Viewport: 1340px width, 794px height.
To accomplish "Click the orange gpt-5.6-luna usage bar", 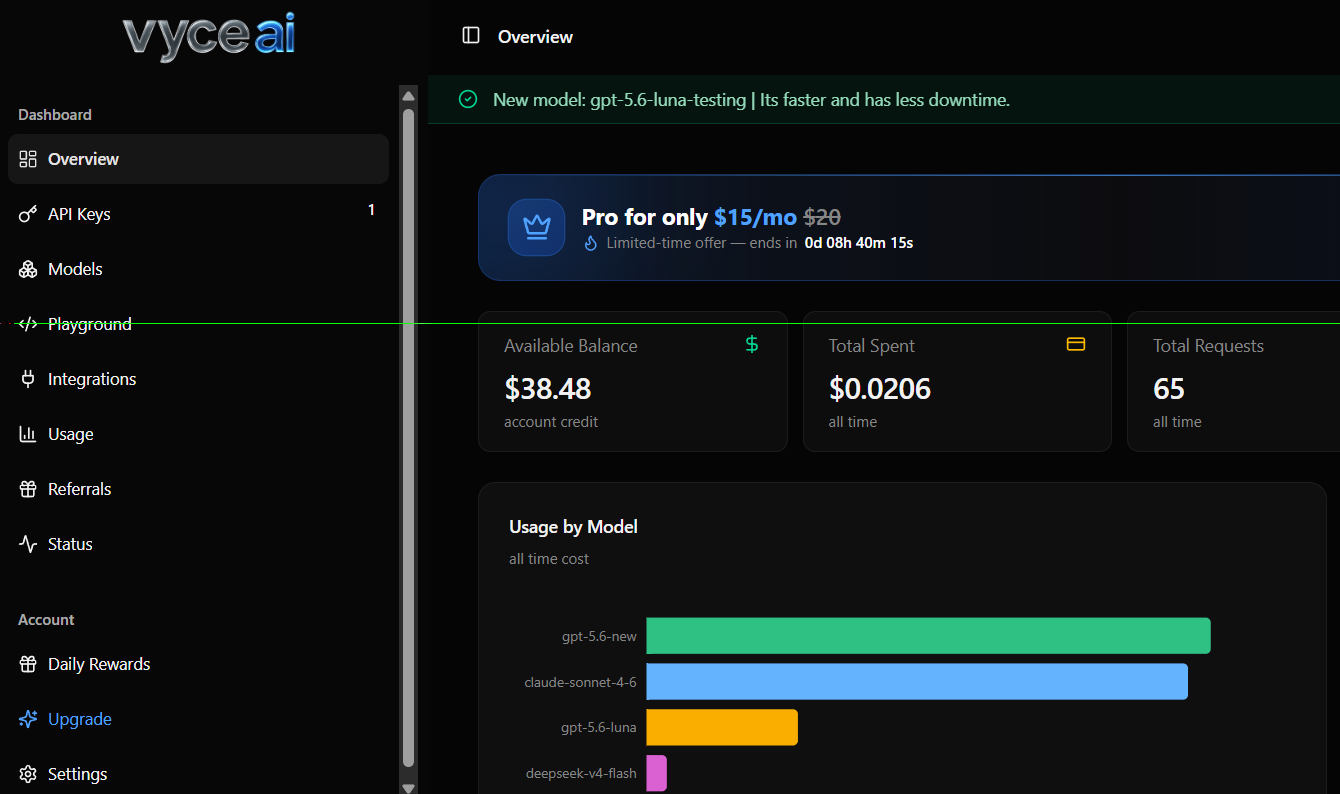I will coord(722,727).
